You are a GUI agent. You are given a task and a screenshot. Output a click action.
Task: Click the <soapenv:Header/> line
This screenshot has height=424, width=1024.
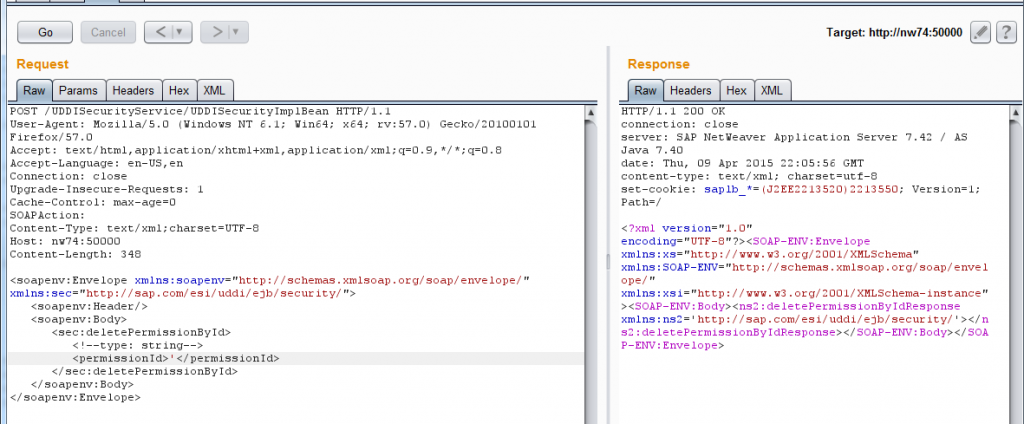[x=89, y=306]
